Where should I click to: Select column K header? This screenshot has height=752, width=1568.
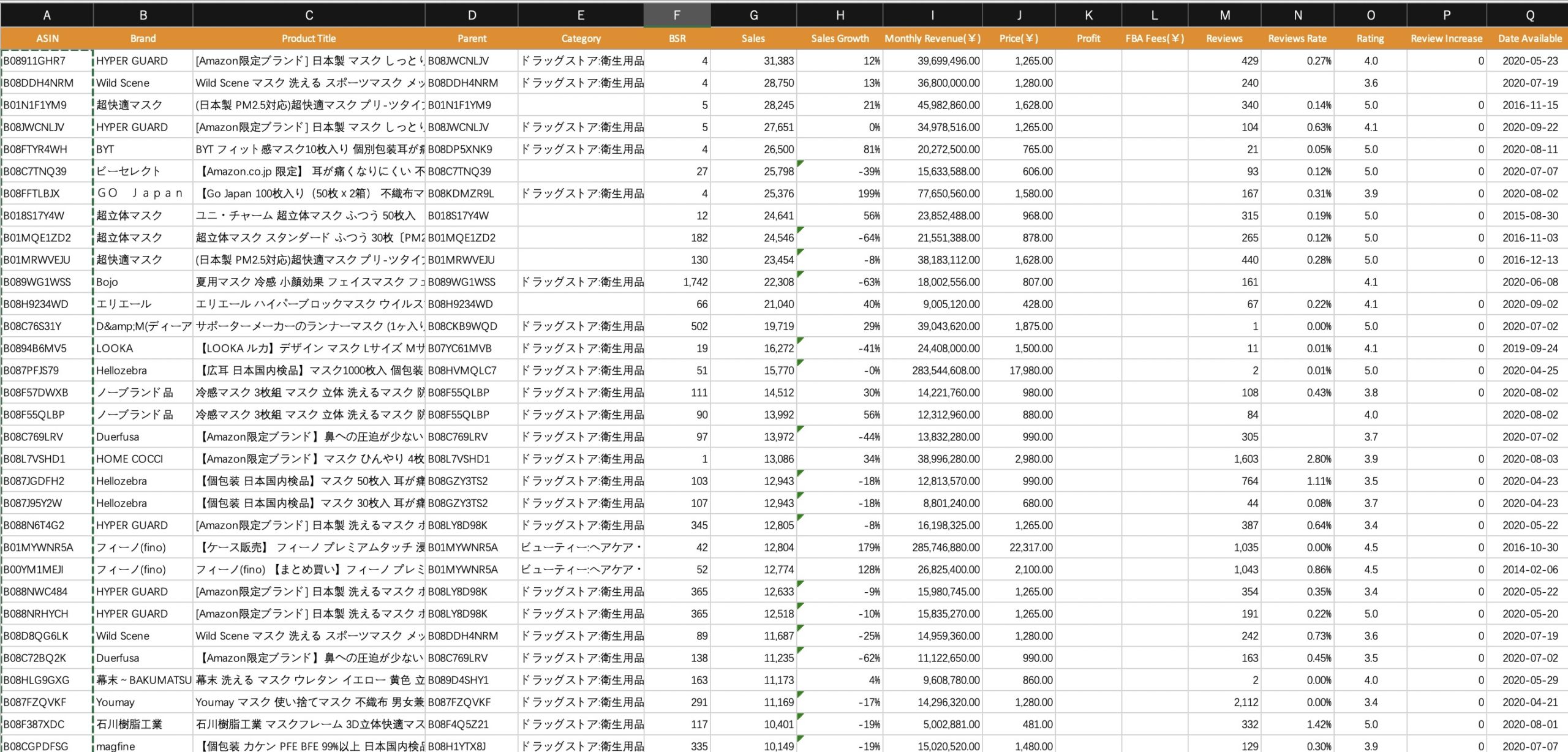click(1088, 15)
